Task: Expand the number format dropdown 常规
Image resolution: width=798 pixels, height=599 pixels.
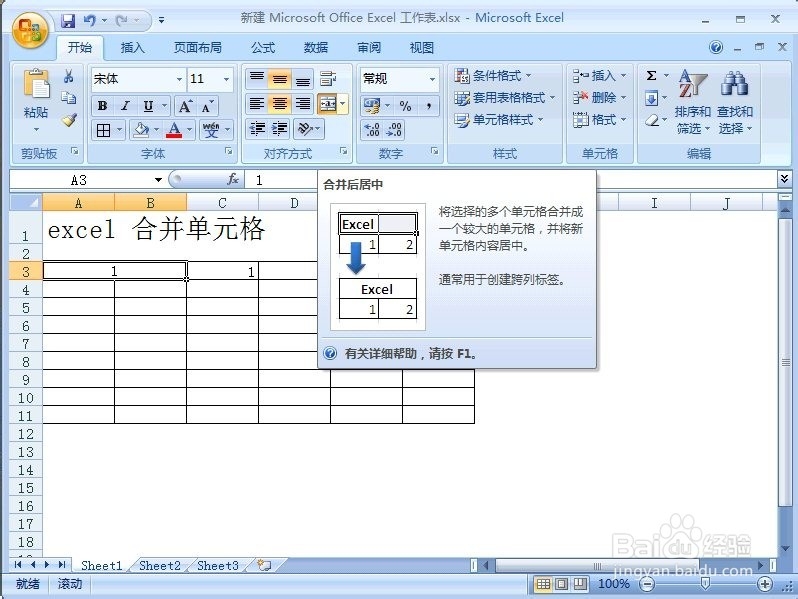Action: tap(432, 79)
